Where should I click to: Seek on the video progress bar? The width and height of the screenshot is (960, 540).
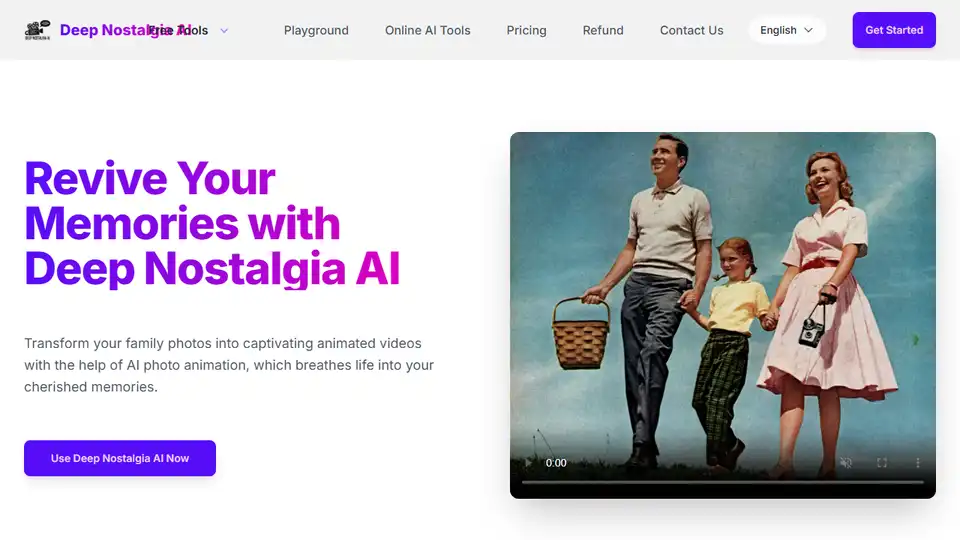point(722,482)
